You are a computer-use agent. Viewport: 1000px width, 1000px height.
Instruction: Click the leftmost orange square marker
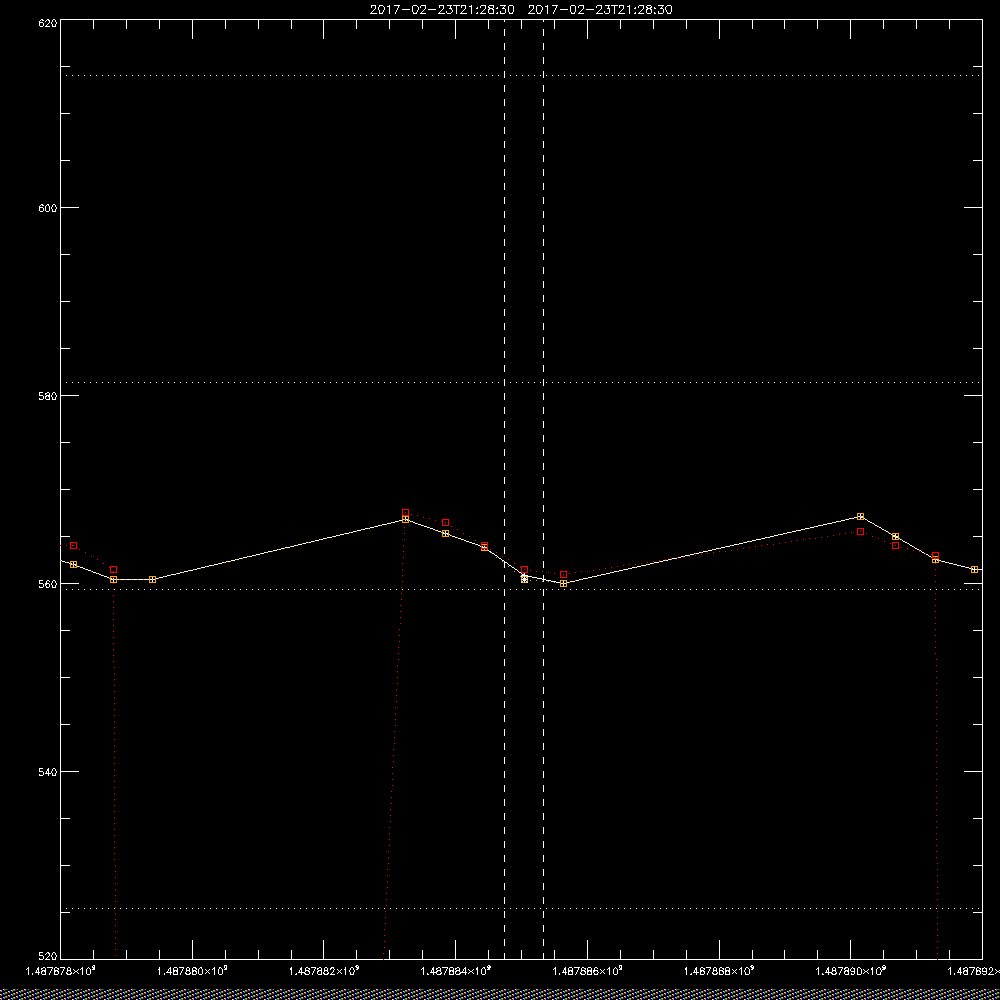point(73,564)
